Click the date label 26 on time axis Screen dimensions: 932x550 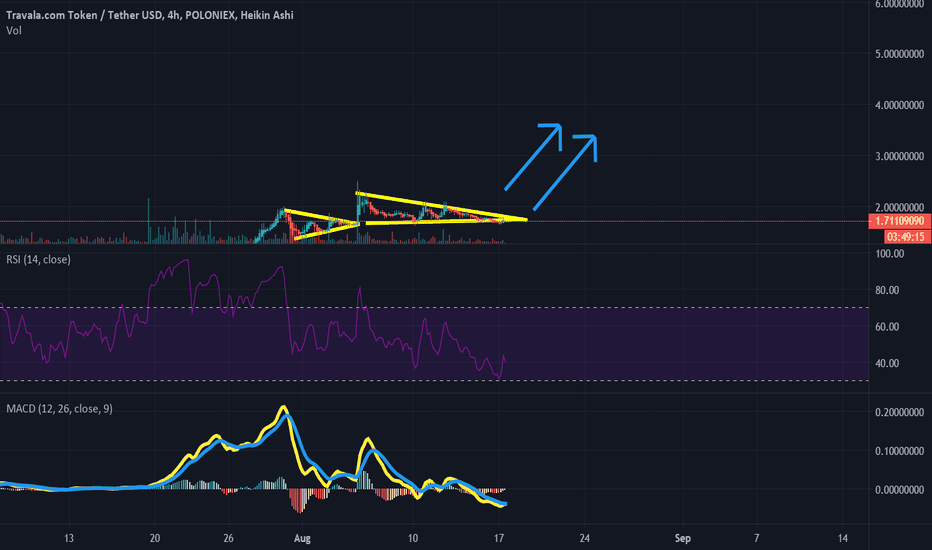(x=228, y=538)
